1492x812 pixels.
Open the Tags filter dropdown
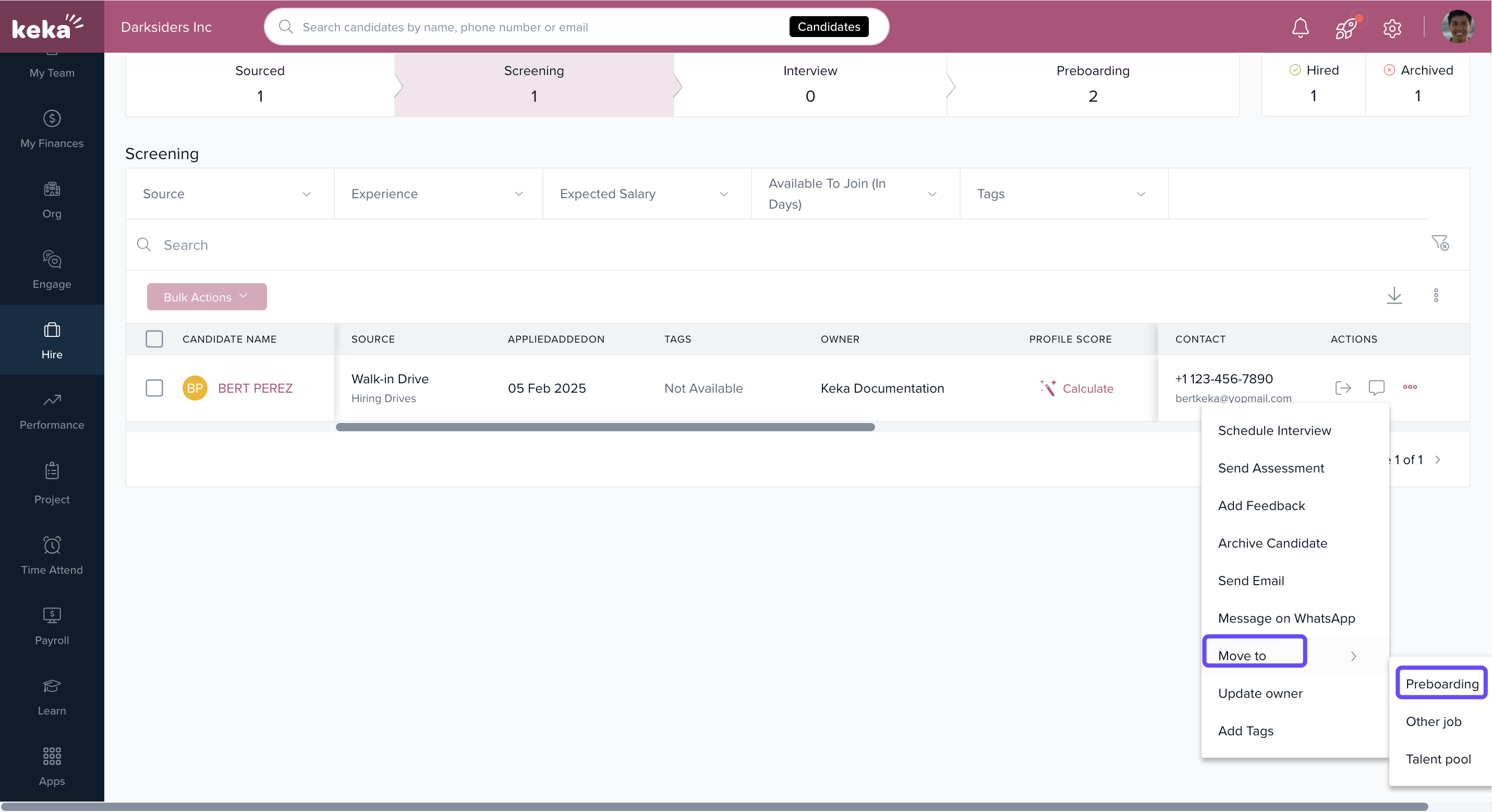tap(1063, 194)
